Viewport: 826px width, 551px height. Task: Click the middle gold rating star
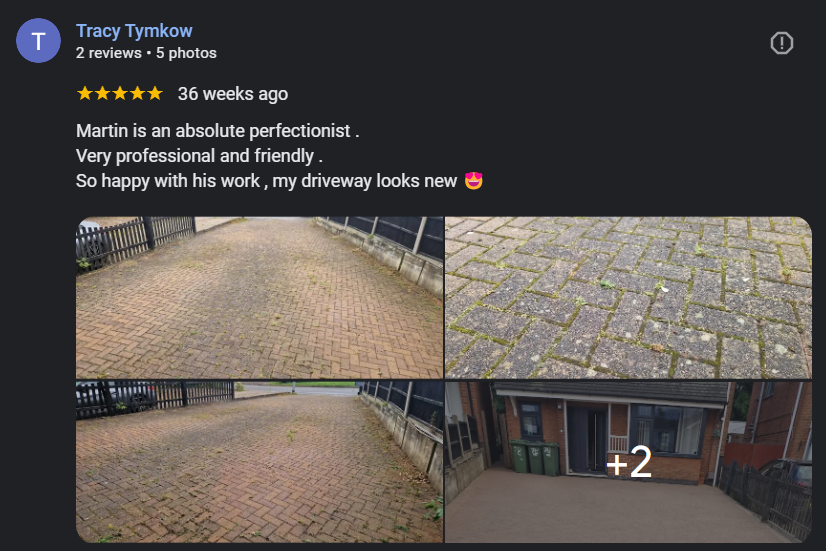click(x=120, y=94)
